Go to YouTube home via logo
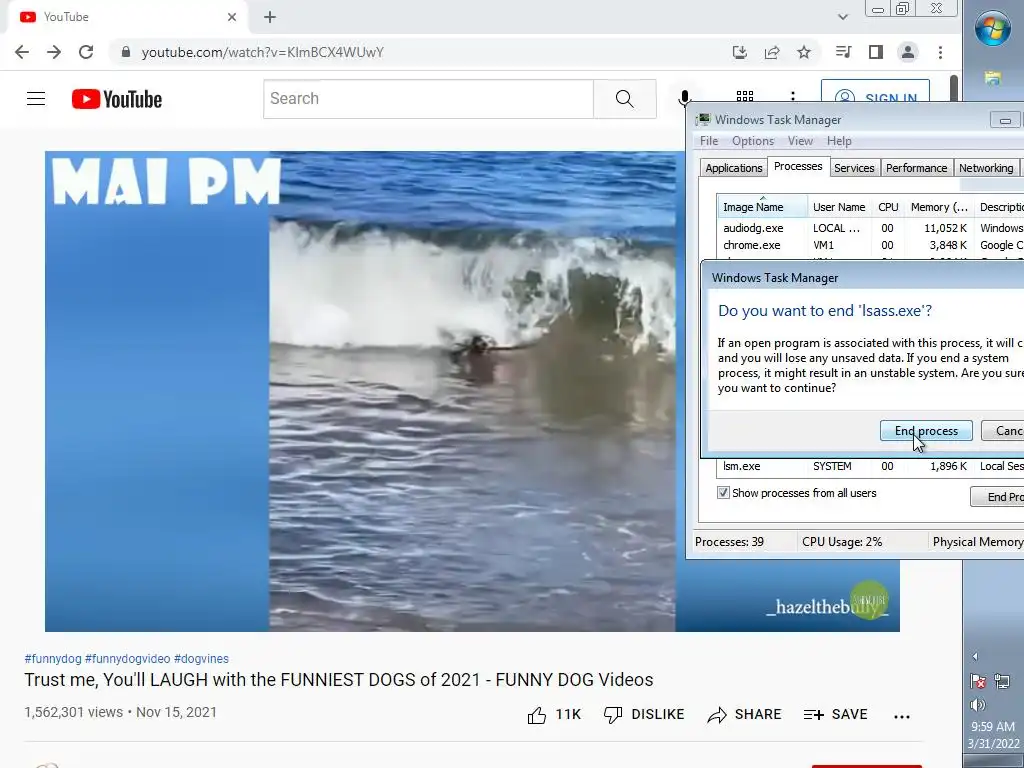Viewport: 1024px width, 768px height. (x=117, y=99)
